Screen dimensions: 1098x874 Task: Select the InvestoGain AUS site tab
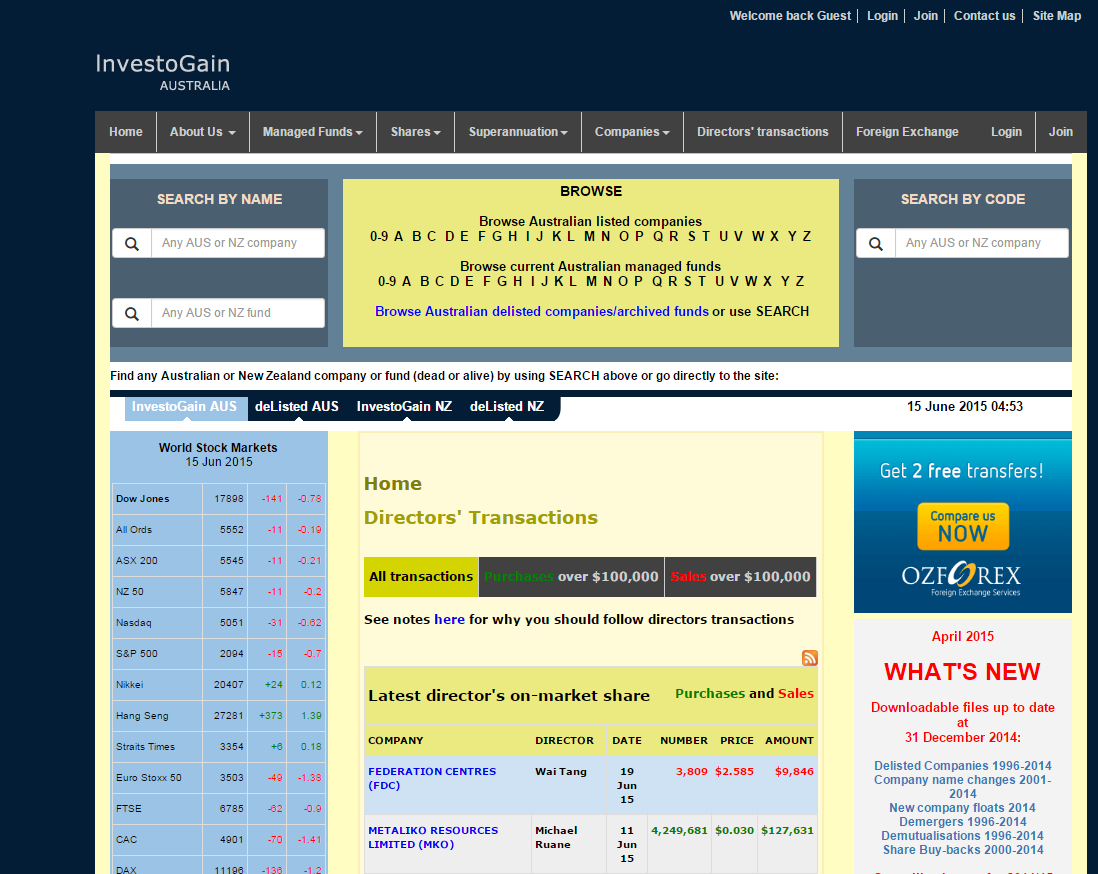pyautogui.click(x=185, y=407)
